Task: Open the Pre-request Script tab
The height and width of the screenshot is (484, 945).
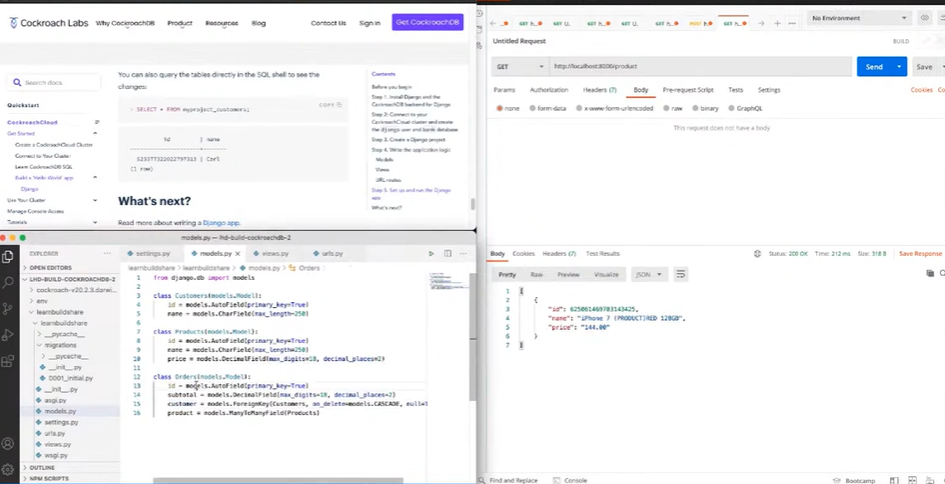Action: coord(688,90)
